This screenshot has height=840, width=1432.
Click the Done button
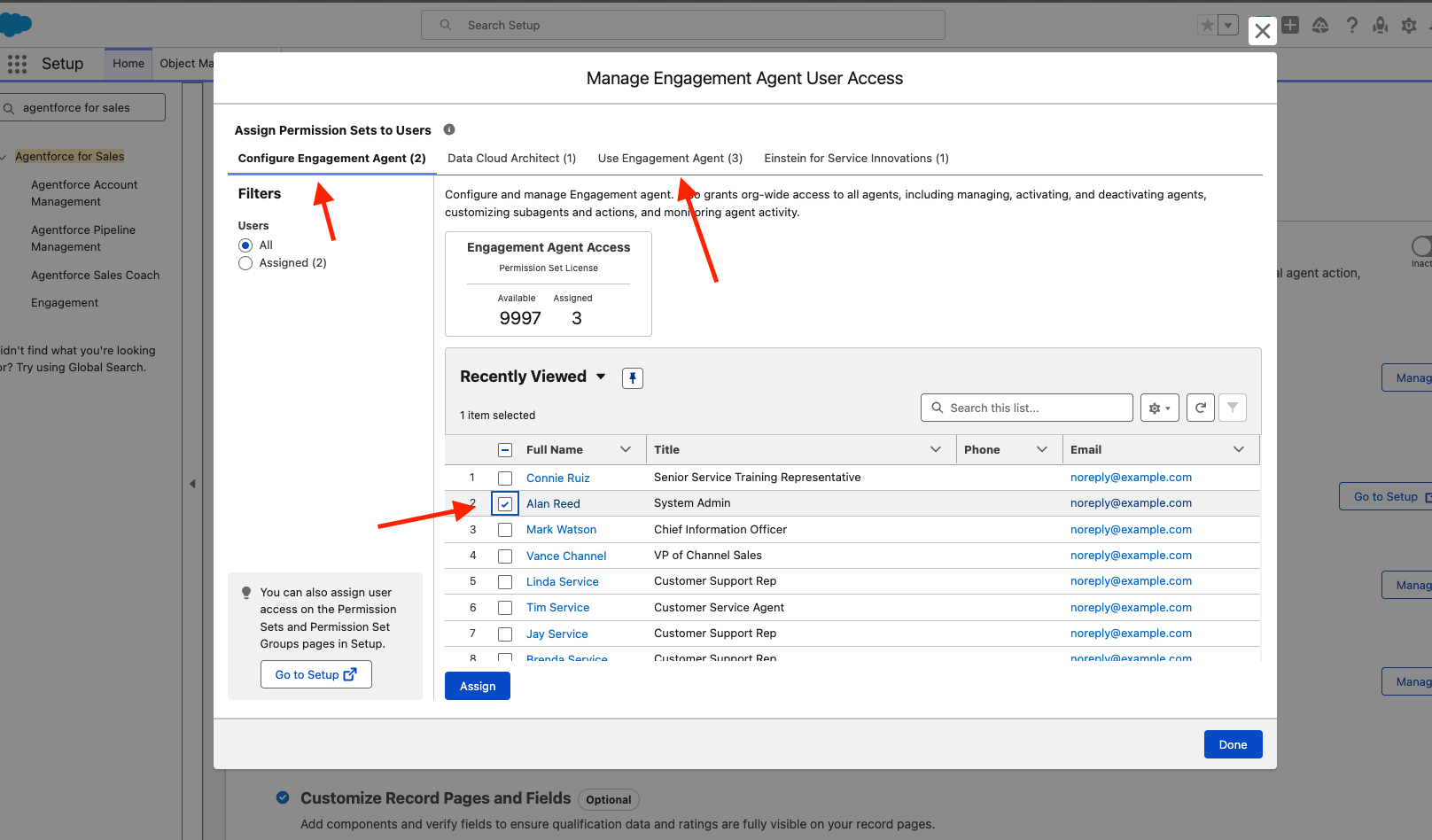click(x=1233, y=744)
